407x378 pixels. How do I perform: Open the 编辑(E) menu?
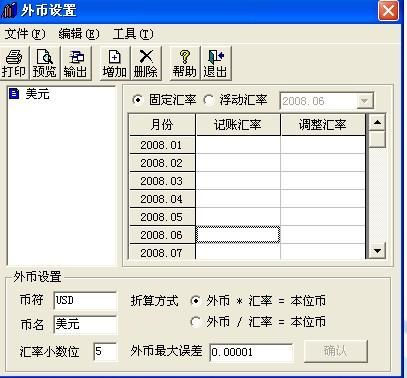(x=79, y=34)
